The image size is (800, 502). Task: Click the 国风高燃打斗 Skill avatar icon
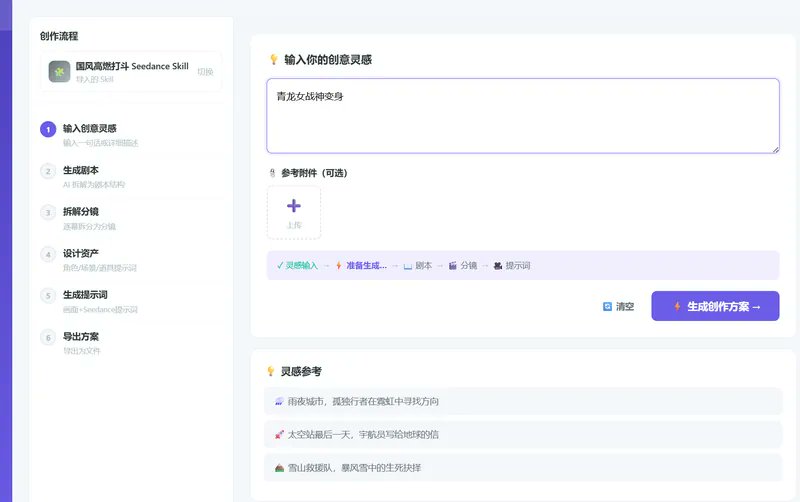coord(59,71)
